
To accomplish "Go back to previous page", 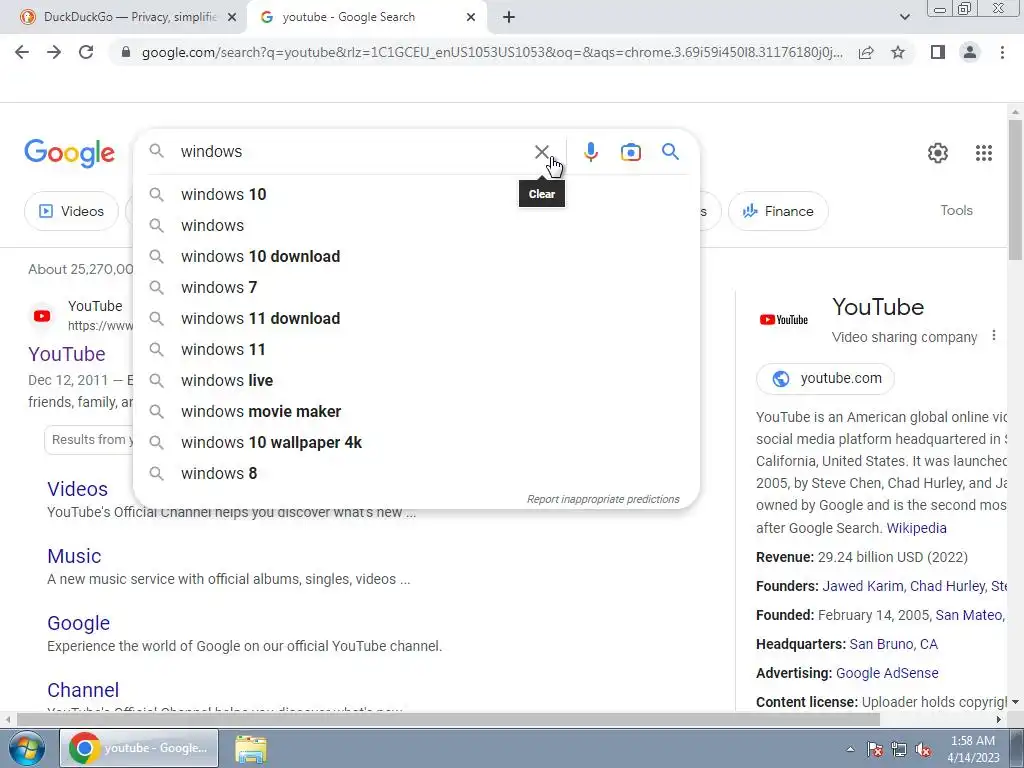I will [22, 52].
